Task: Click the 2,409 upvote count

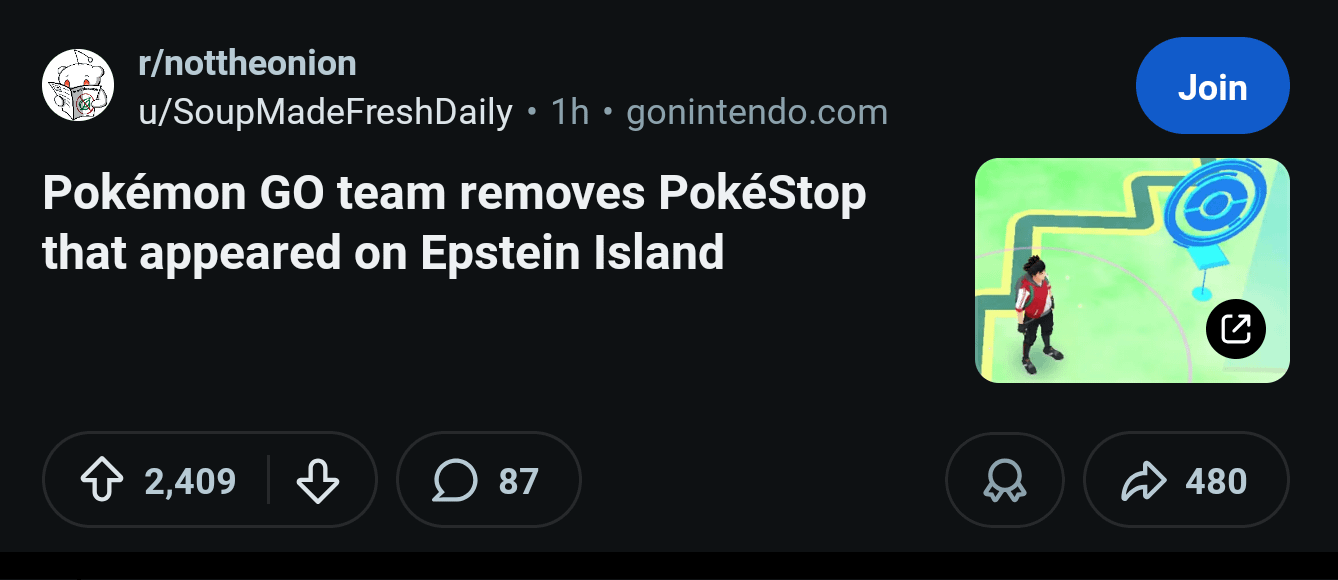Action: point(190,482)
